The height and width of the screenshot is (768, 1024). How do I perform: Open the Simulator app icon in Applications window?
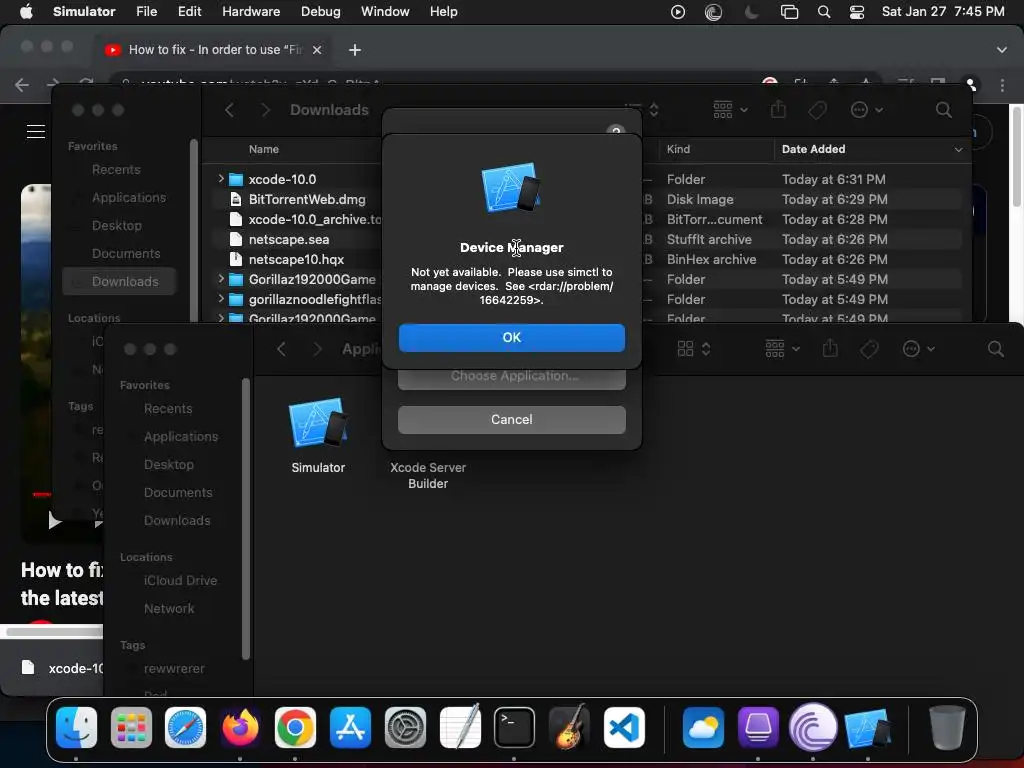318,423
